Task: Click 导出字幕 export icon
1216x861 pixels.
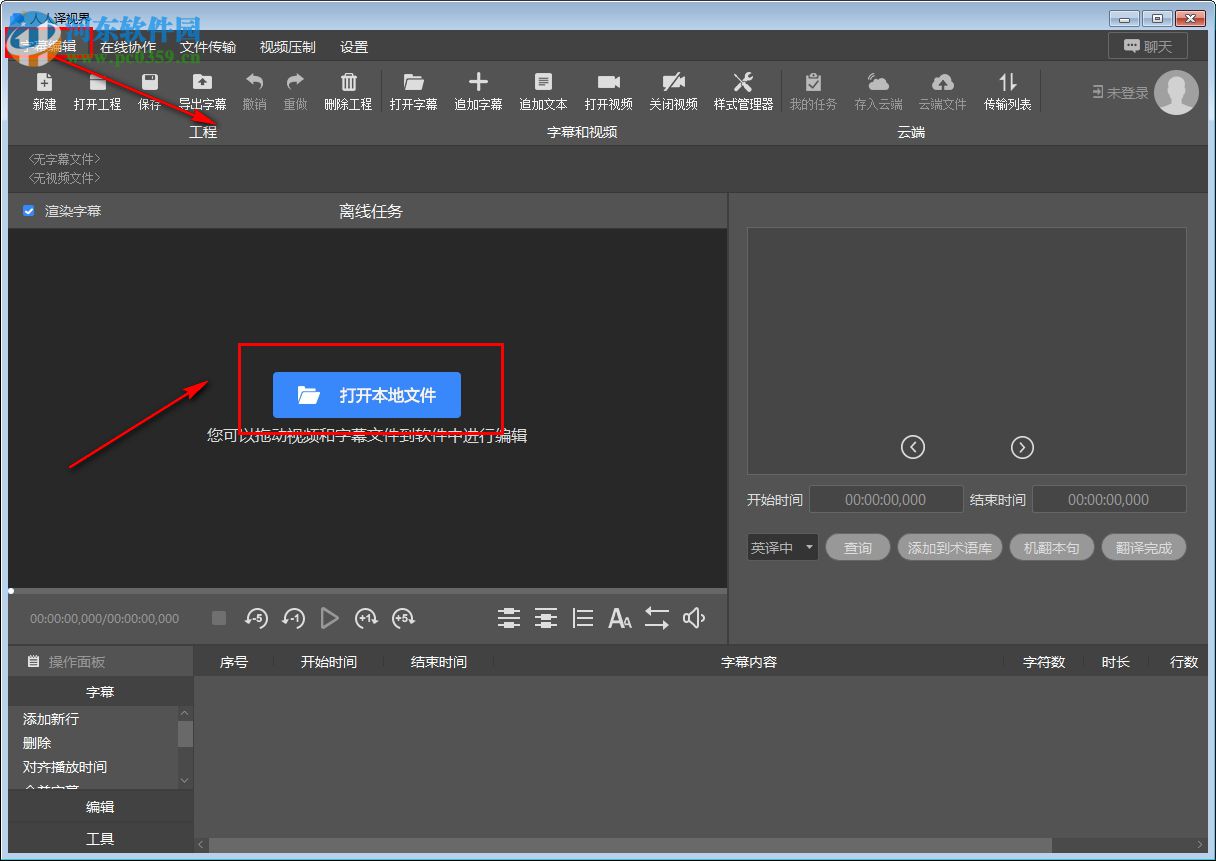Action: (x=202, y=84)
